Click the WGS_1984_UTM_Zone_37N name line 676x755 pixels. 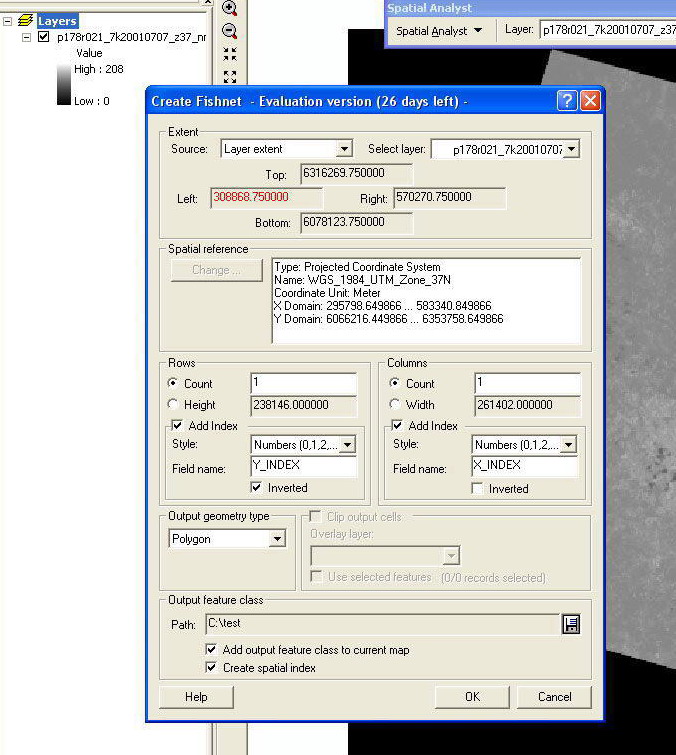coord(362,280)
